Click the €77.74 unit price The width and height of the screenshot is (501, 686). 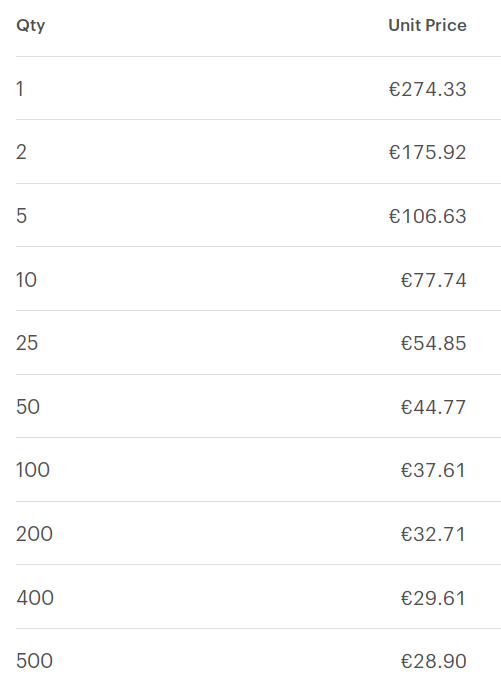(x=434, y=280)
